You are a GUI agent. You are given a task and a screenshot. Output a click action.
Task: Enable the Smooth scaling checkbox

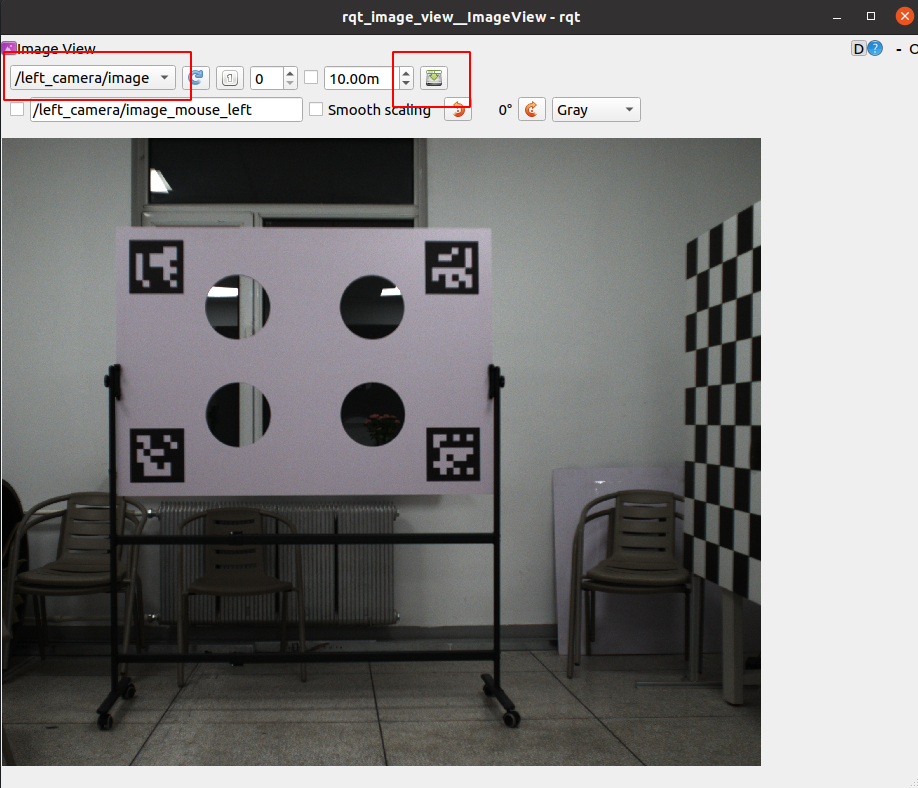[317, 110]
